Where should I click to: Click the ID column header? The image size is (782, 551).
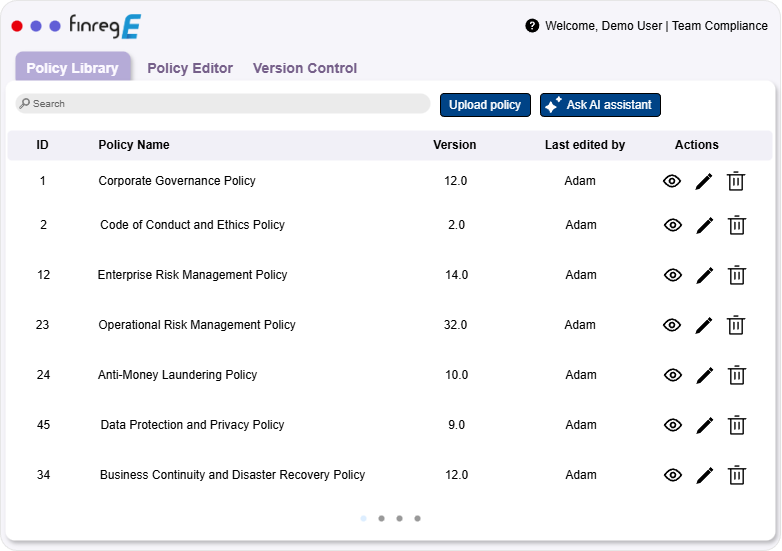coord(42,145)
